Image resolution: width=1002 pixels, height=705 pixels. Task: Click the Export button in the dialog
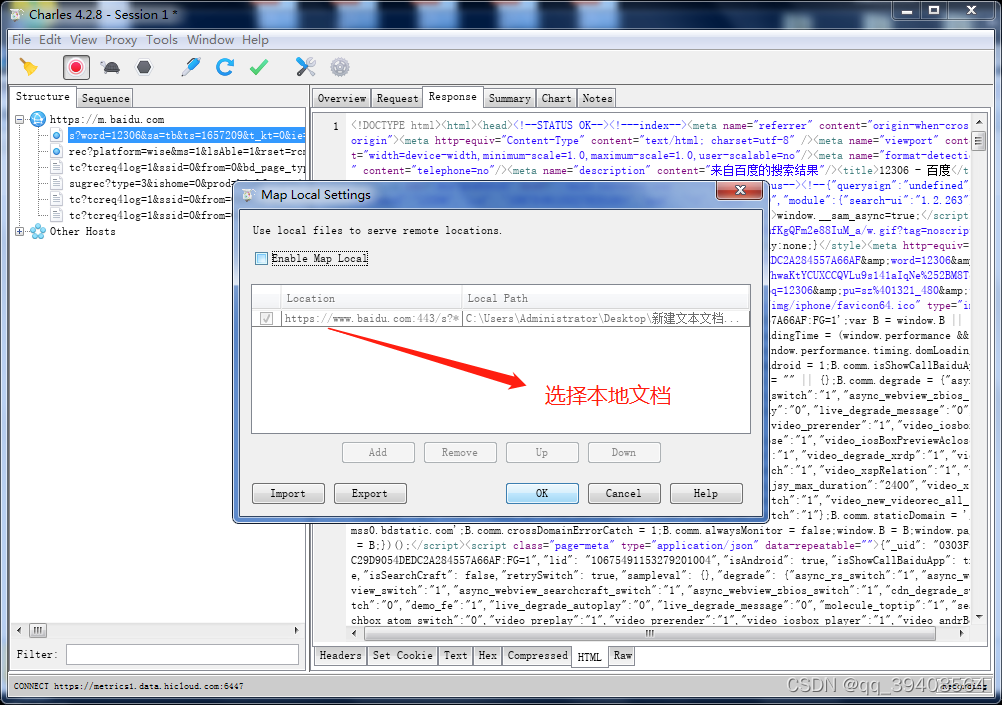click(370, 493)
